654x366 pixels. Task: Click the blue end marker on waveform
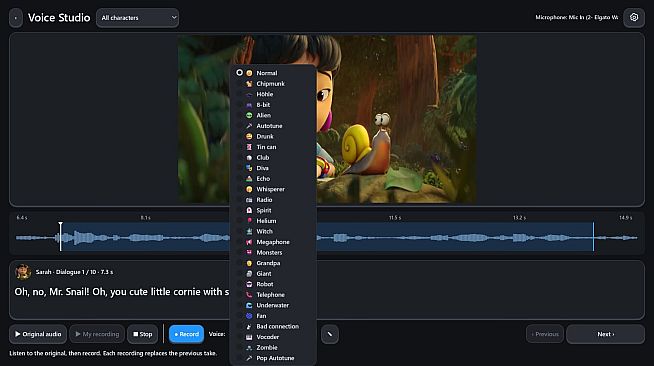(x=594, y=236)
